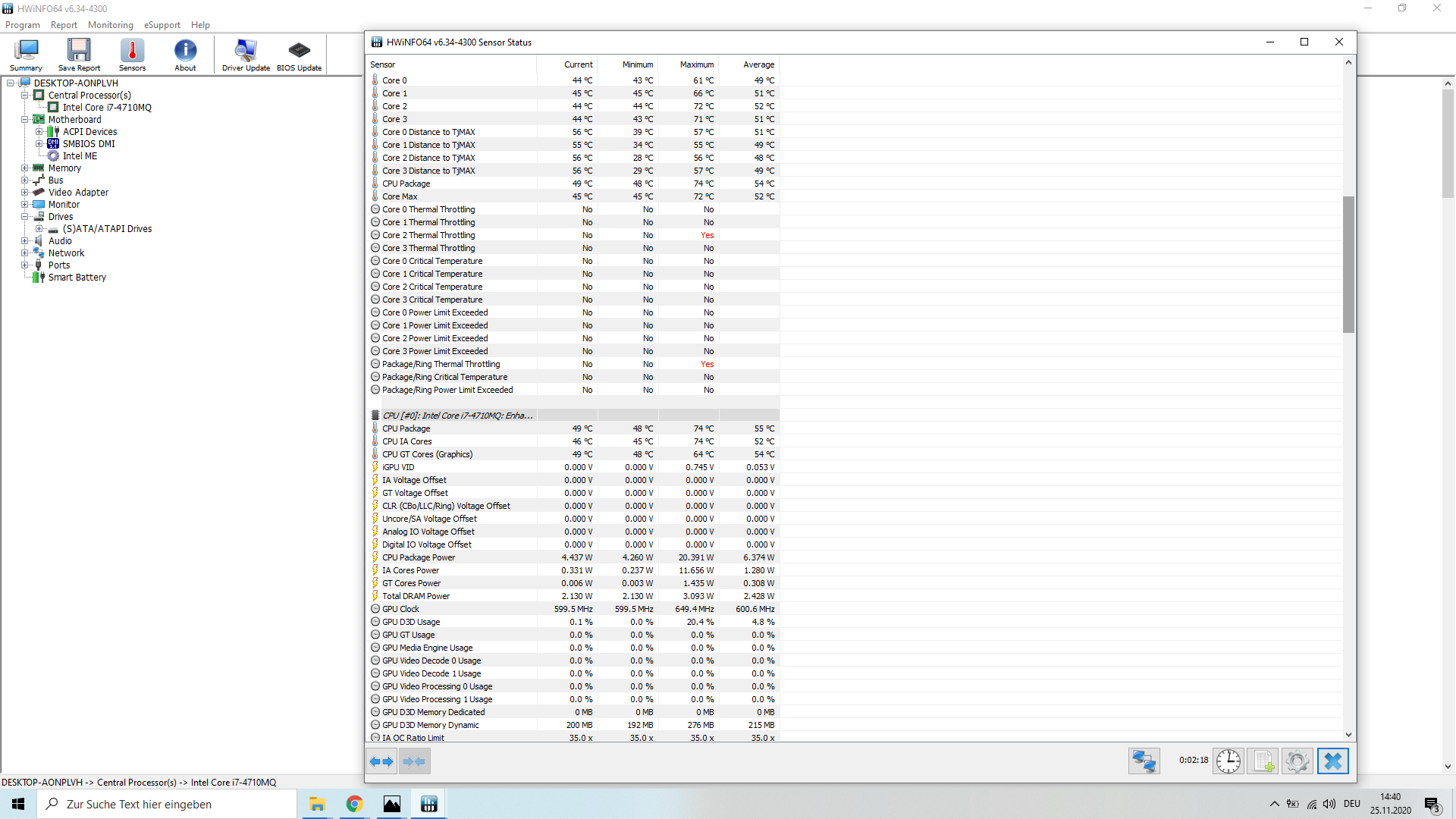Click the About info icon

tap(185, 55)
